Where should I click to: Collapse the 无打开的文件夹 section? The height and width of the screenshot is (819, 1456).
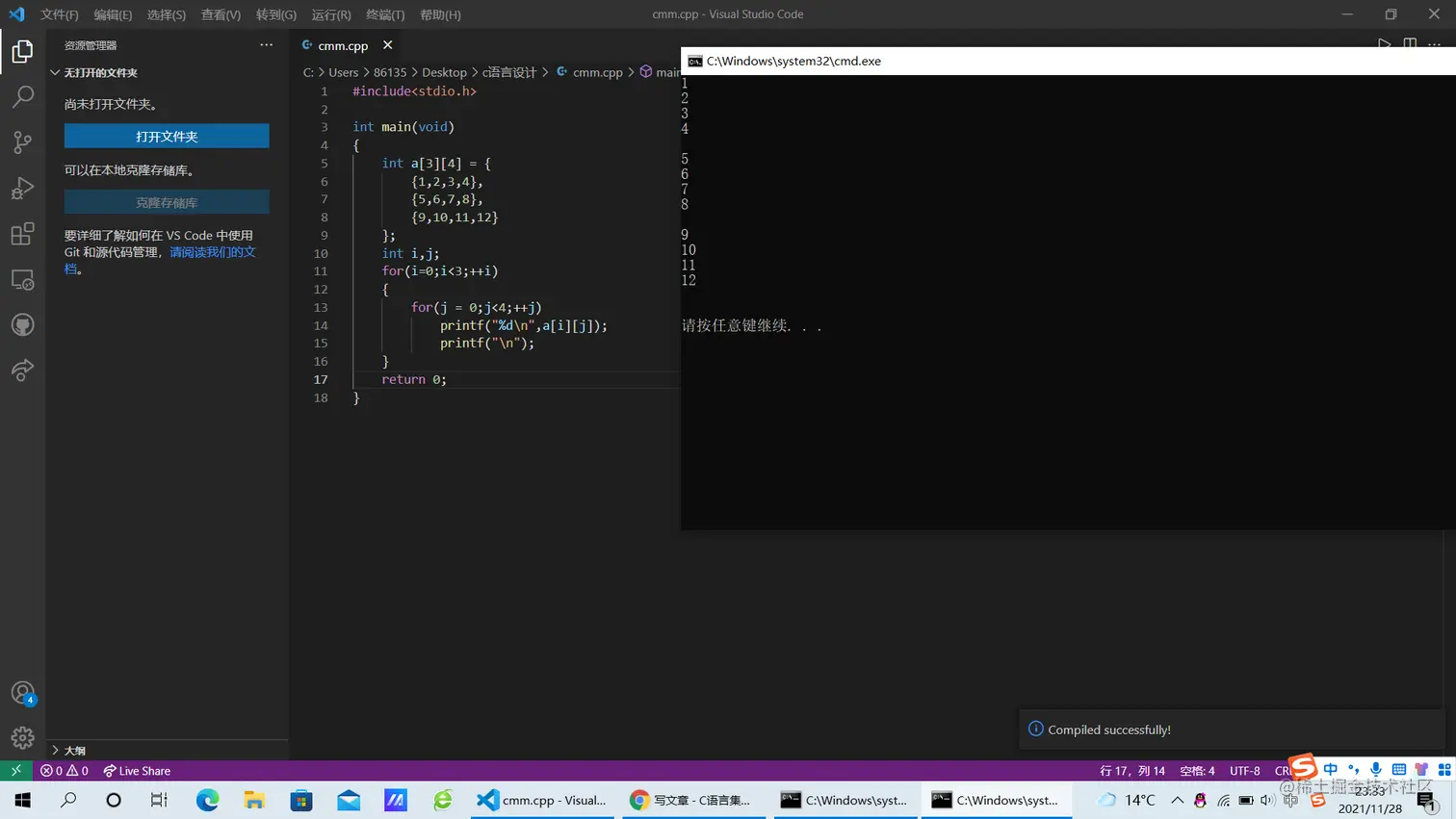100,72
